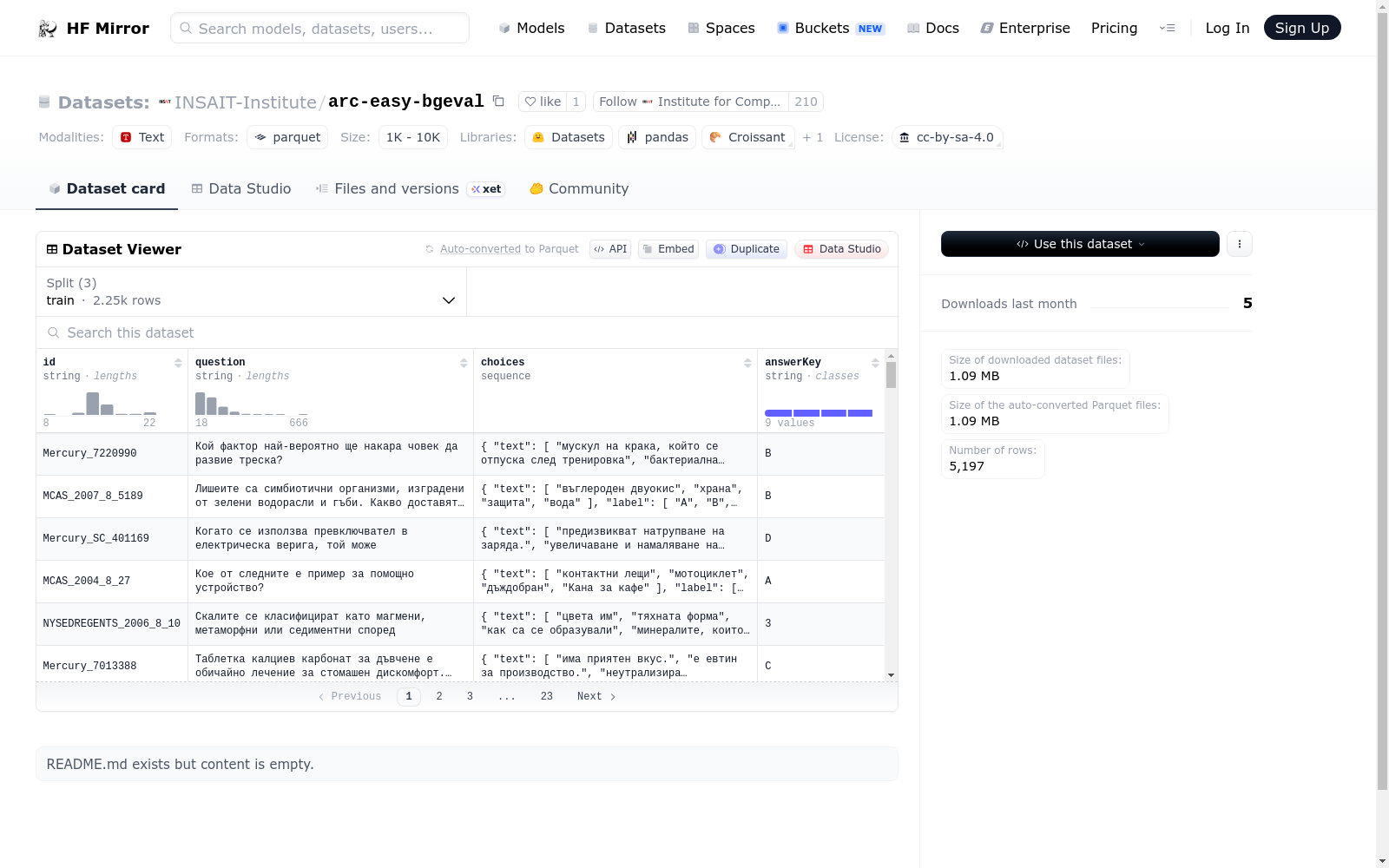This screenshot has height=868, width=1389.
Task: Focus the site search field
Action: 319,28
